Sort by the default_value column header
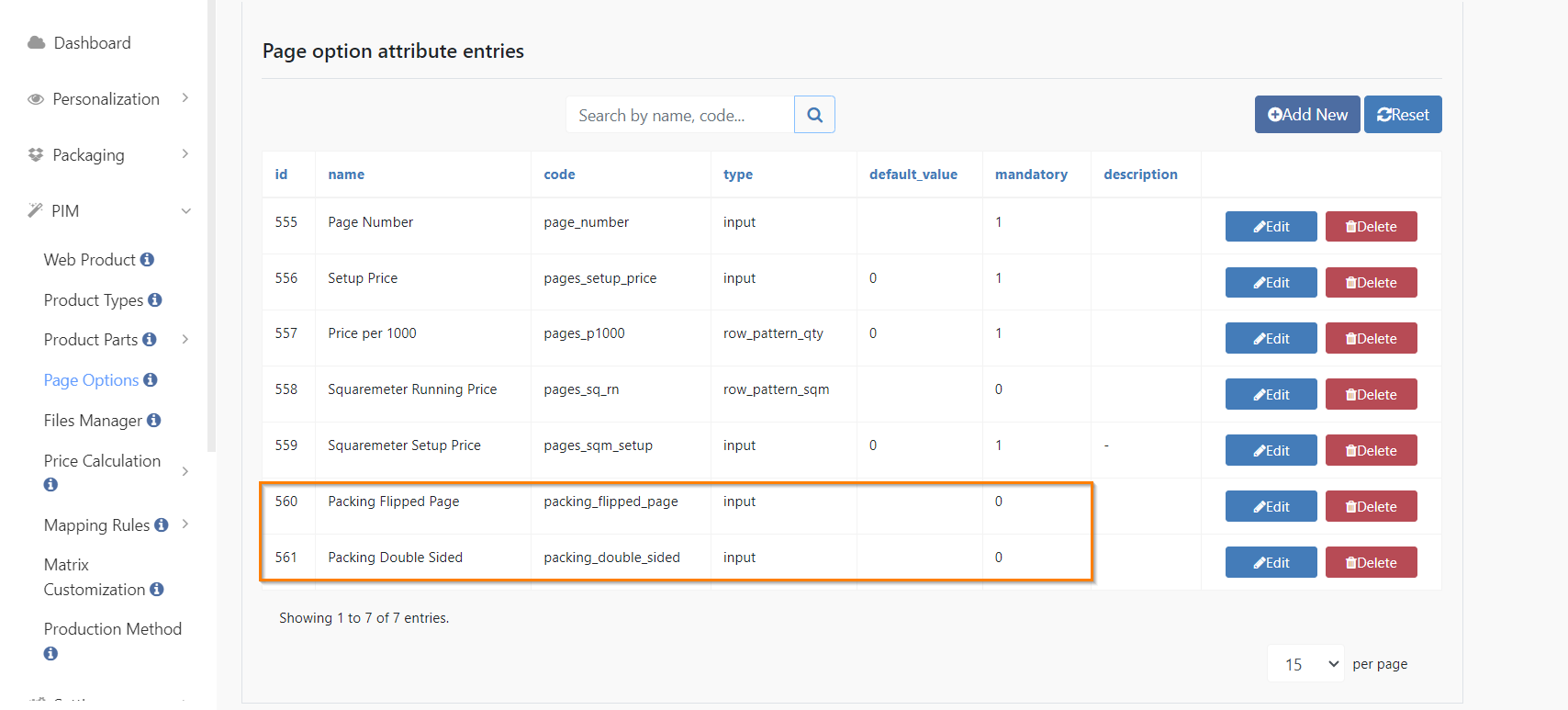The height and width of the screenshot is (710, 1568). (913, 175)
